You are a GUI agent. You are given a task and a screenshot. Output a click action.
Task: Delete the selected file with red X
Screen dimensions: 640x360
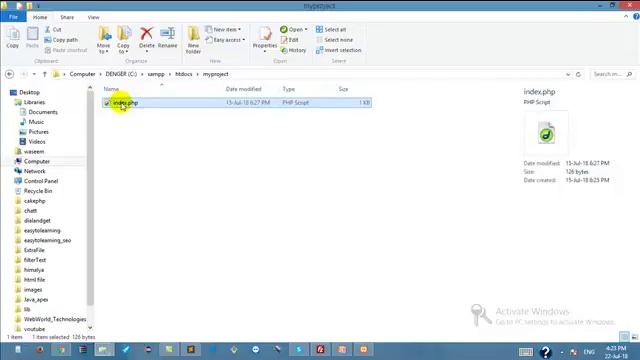click(147, 39)
